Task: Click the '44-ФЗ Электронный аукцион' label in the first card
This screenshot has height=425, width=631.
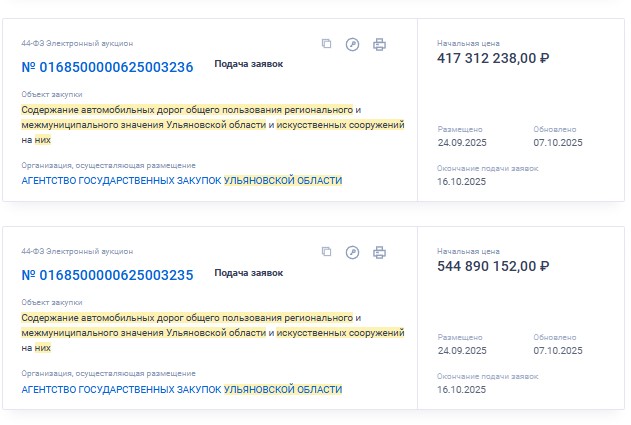Action: click(x=77, y=44)
